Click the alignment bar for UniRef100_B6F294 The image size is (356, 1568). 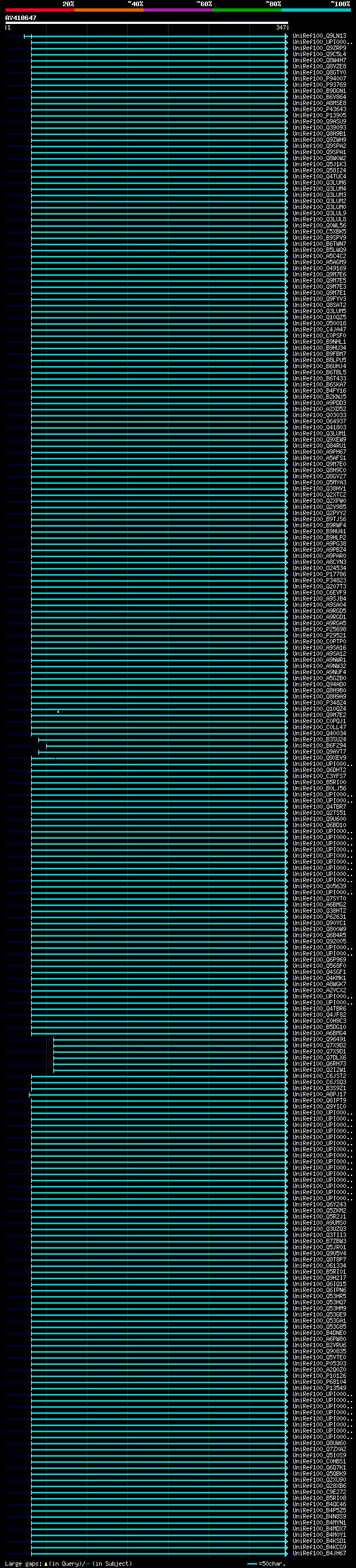coord(167,746)
